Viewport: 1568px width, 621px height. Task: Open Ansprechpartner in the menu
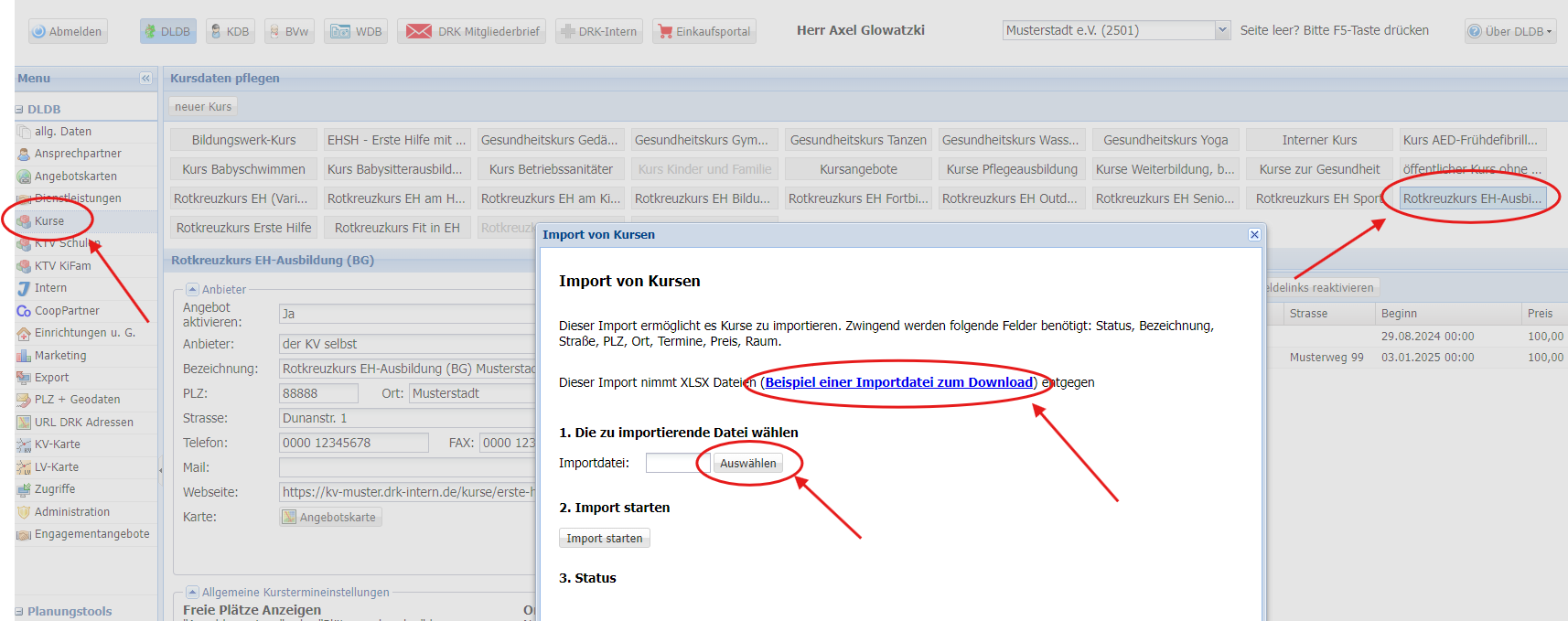pos(78,154)
